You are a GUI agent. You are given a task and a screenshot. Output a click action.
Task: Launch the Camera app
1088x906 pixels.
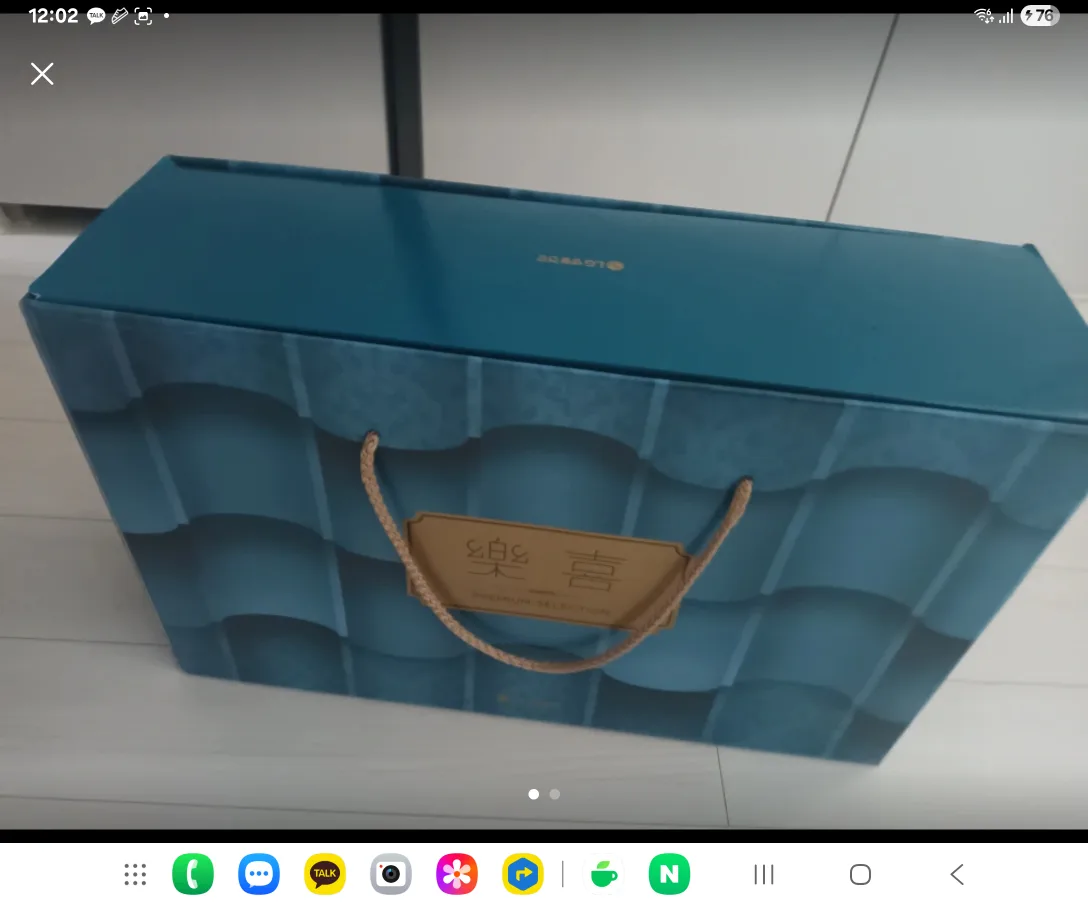pos(391,875)
